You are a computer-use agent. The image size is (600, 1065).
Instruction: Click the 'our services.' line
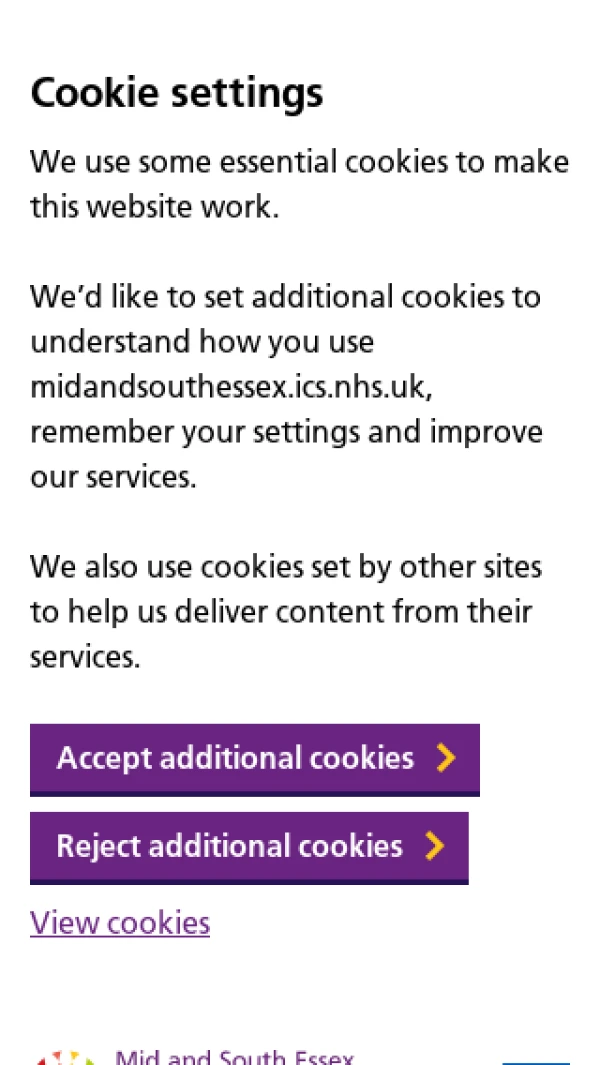pos(113,477)
